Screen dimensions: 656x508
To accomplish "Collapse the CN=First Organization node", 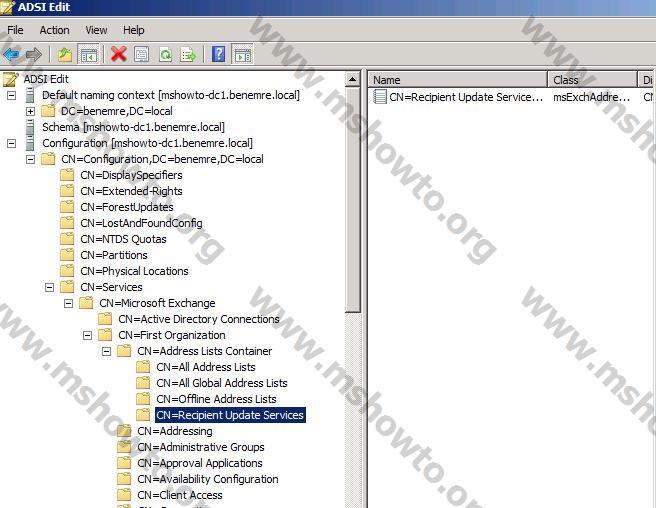I will point(87,336).
